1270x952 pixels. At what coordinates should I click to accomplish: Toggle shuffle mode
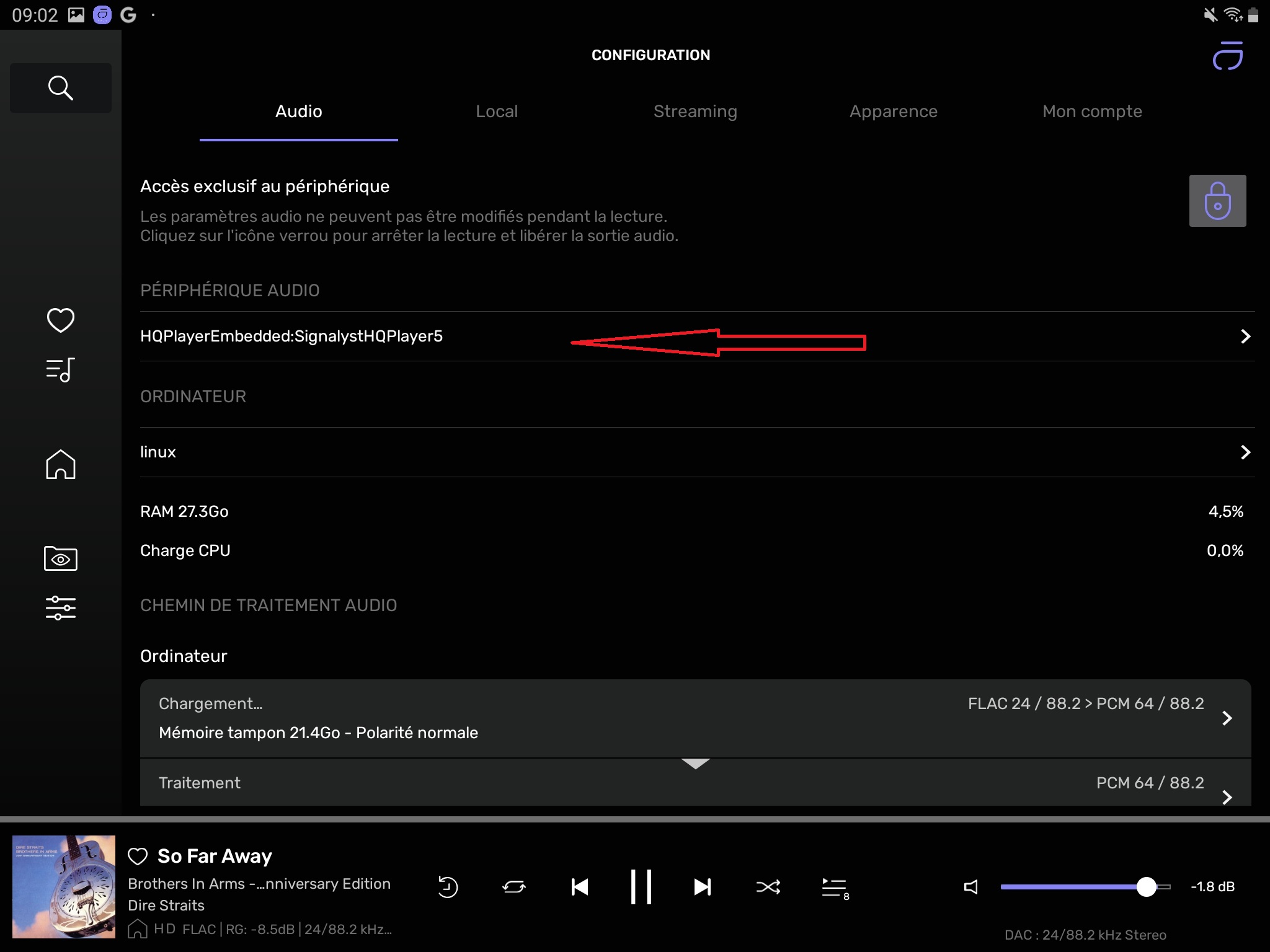(768, 887)
